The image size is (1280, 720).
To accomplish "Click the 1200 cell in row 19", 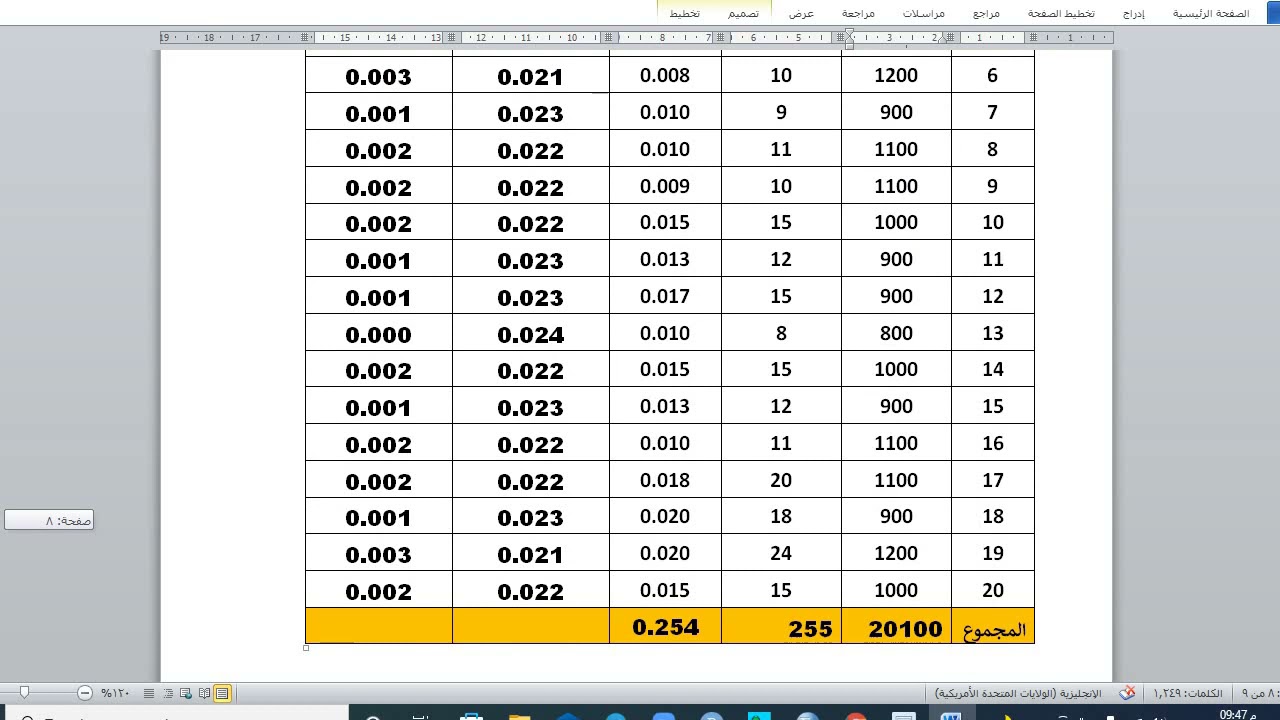I will point(896,553).
